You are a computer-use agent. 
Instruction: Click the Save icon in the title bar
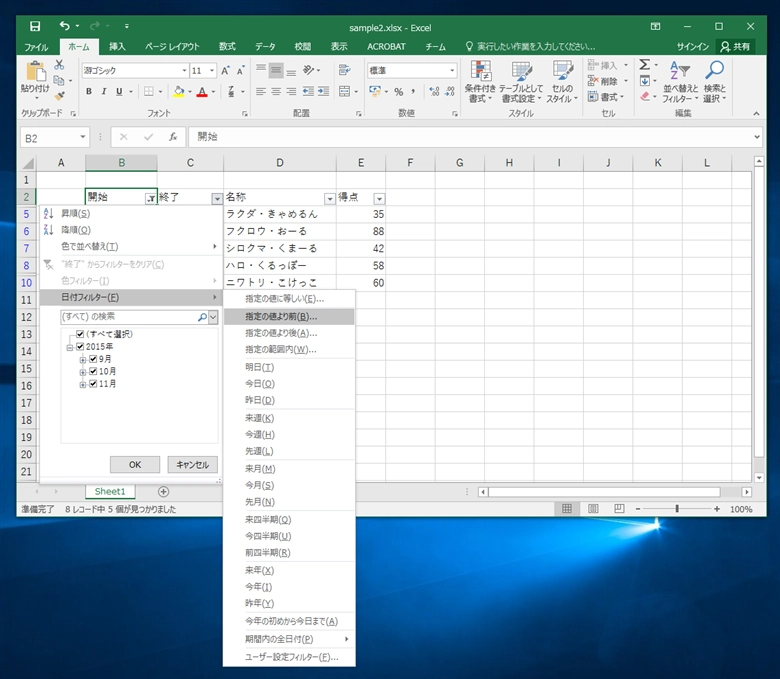click(x=35, y=26)
